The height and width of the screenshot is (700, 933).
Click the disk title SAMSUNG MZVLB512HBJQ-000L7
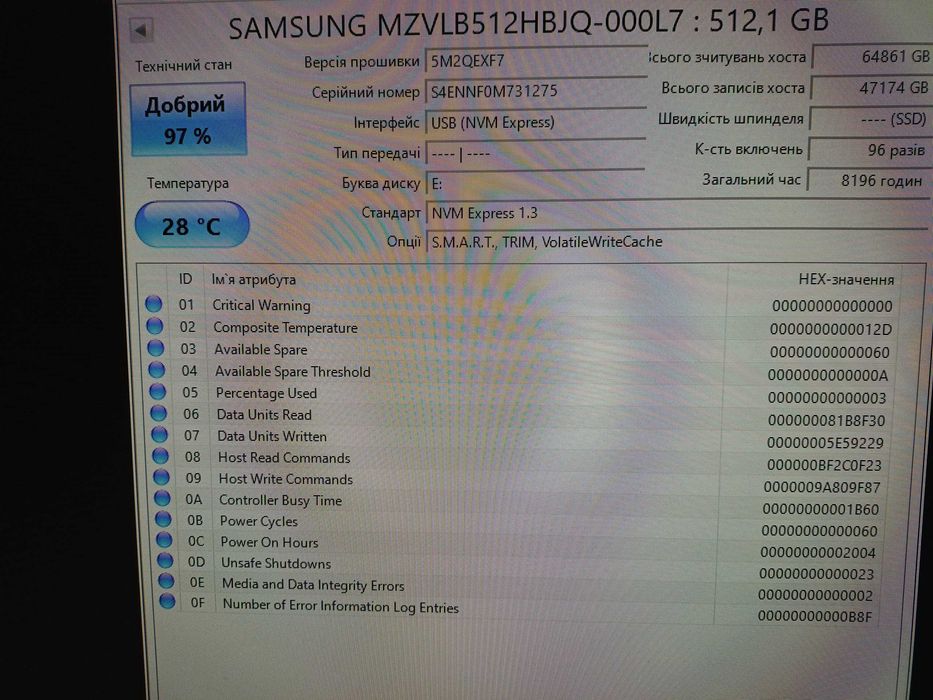pyautogui.click(x=455, y=24)
